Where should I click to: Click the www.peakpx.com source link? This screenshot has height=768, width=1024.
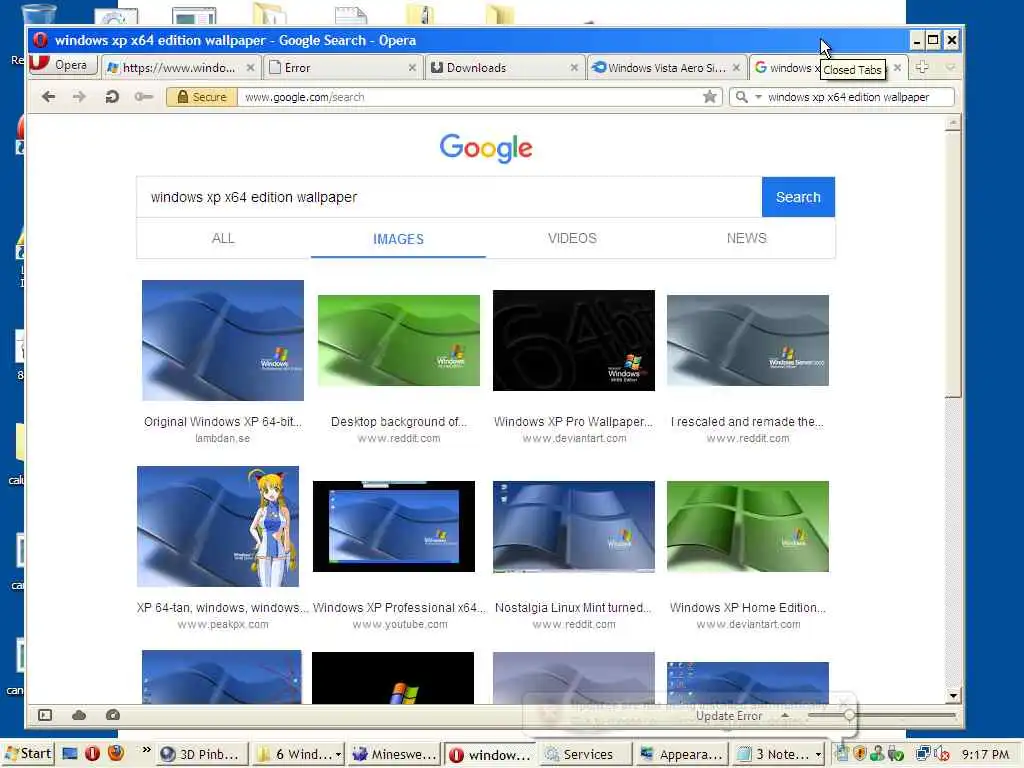[223, 624]
